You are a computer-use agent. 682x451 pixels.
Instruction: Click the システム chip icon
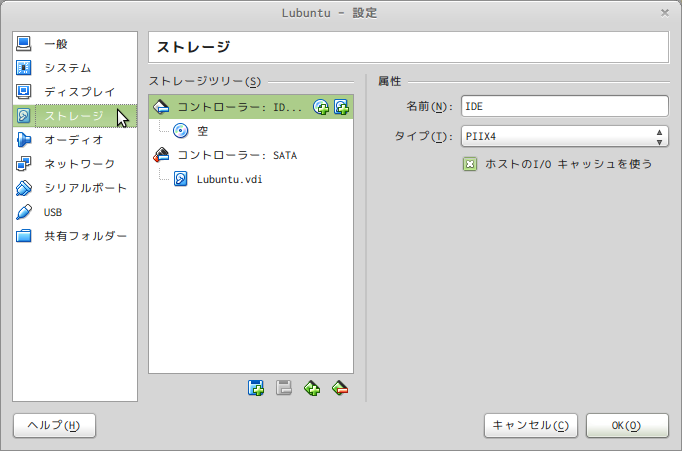tap(23, 68)
